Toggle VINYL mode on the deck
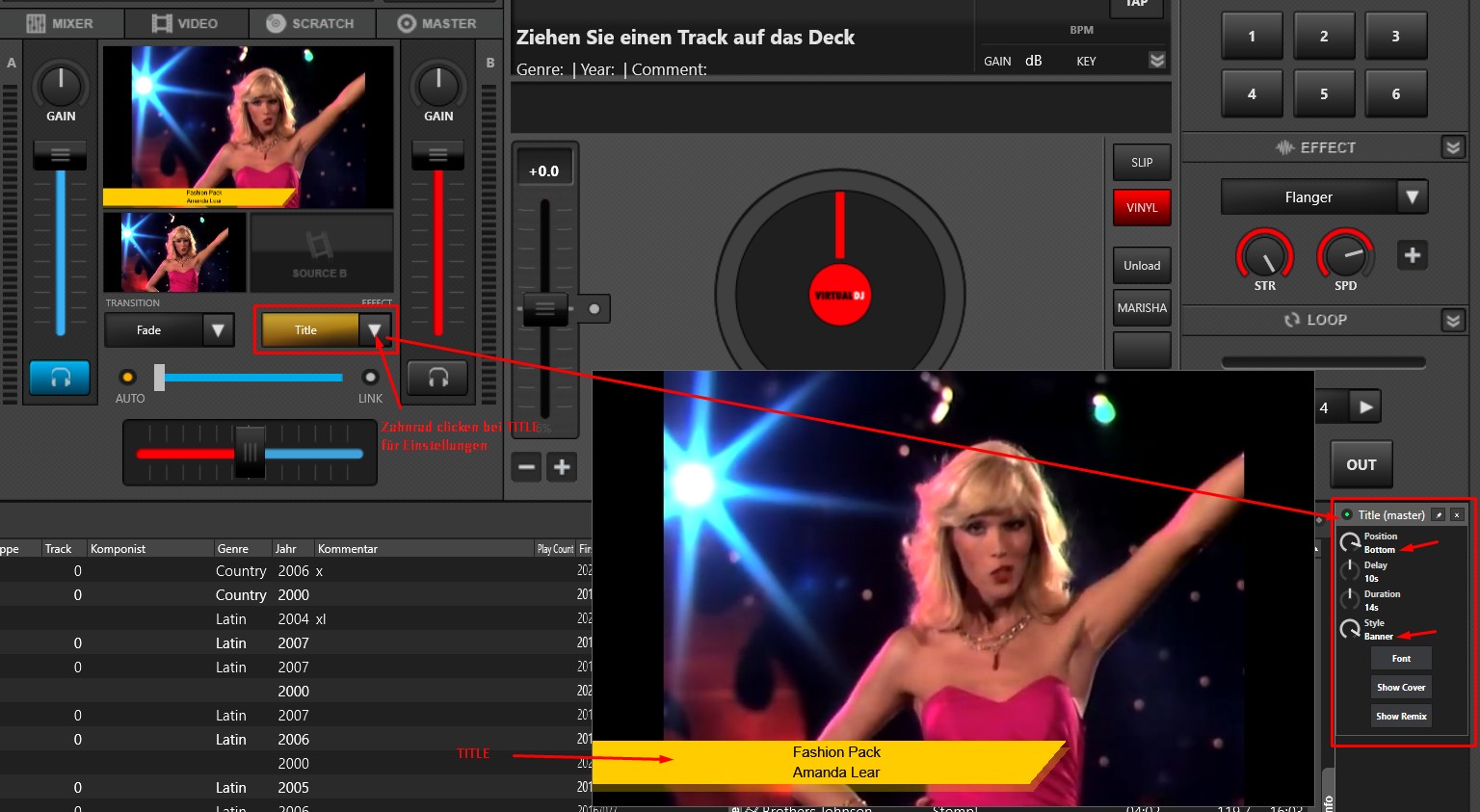The height and width of the screenshot is (812, 1480). click(1142, 208)
